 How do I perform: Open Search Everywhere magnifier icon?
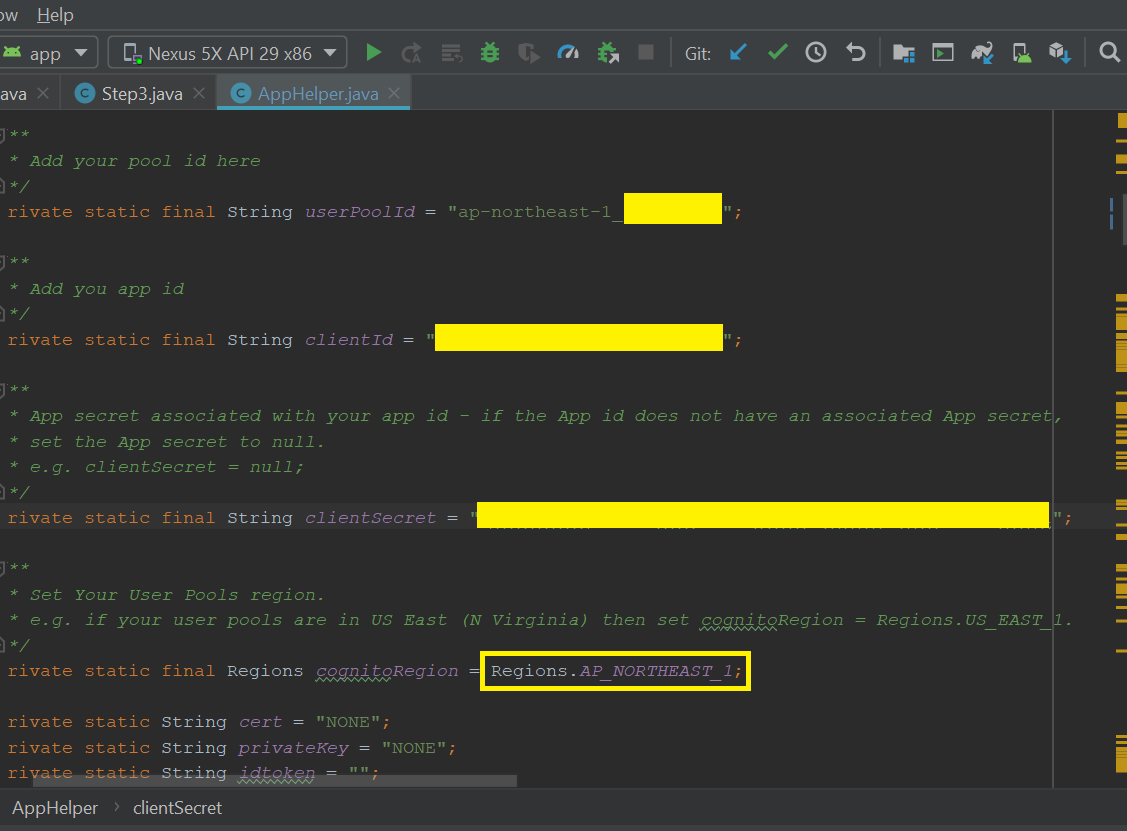pos(1110,52)
